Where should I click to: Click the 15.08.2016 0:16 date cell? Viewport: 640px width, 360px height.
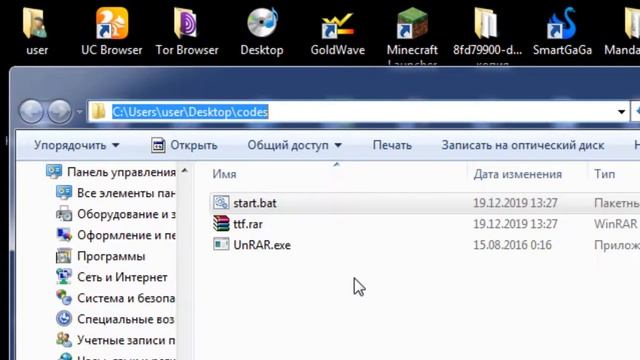coord(512,245)
